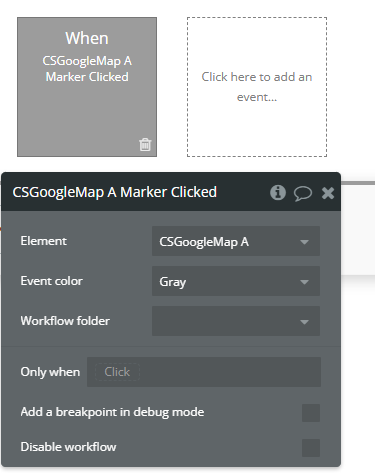Close the CSGoogleMap A Marker Clicked panel
The image size is (375, 473).
point(328,193)
